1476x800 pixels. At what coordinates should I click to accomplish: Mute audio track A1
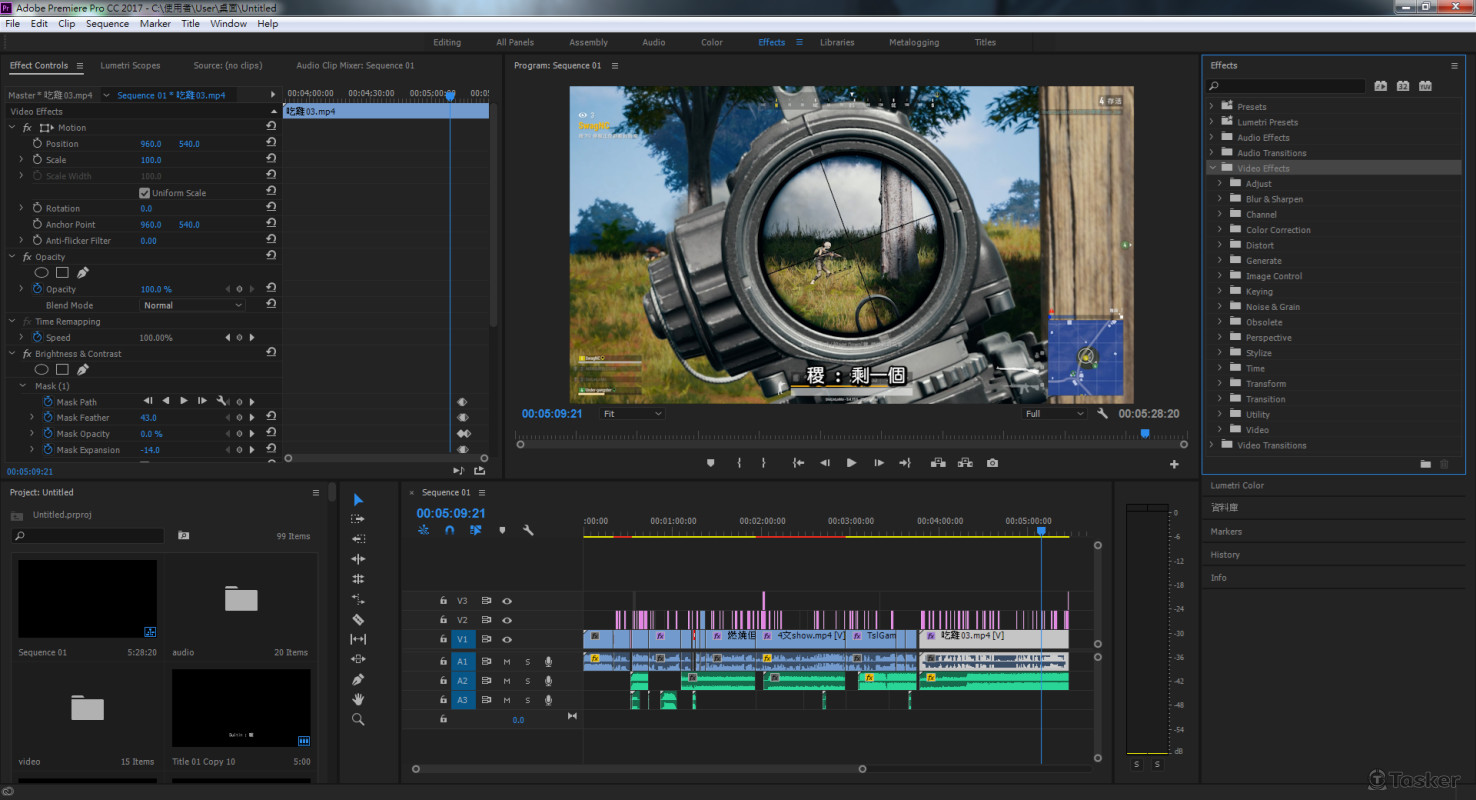(507, 661)
